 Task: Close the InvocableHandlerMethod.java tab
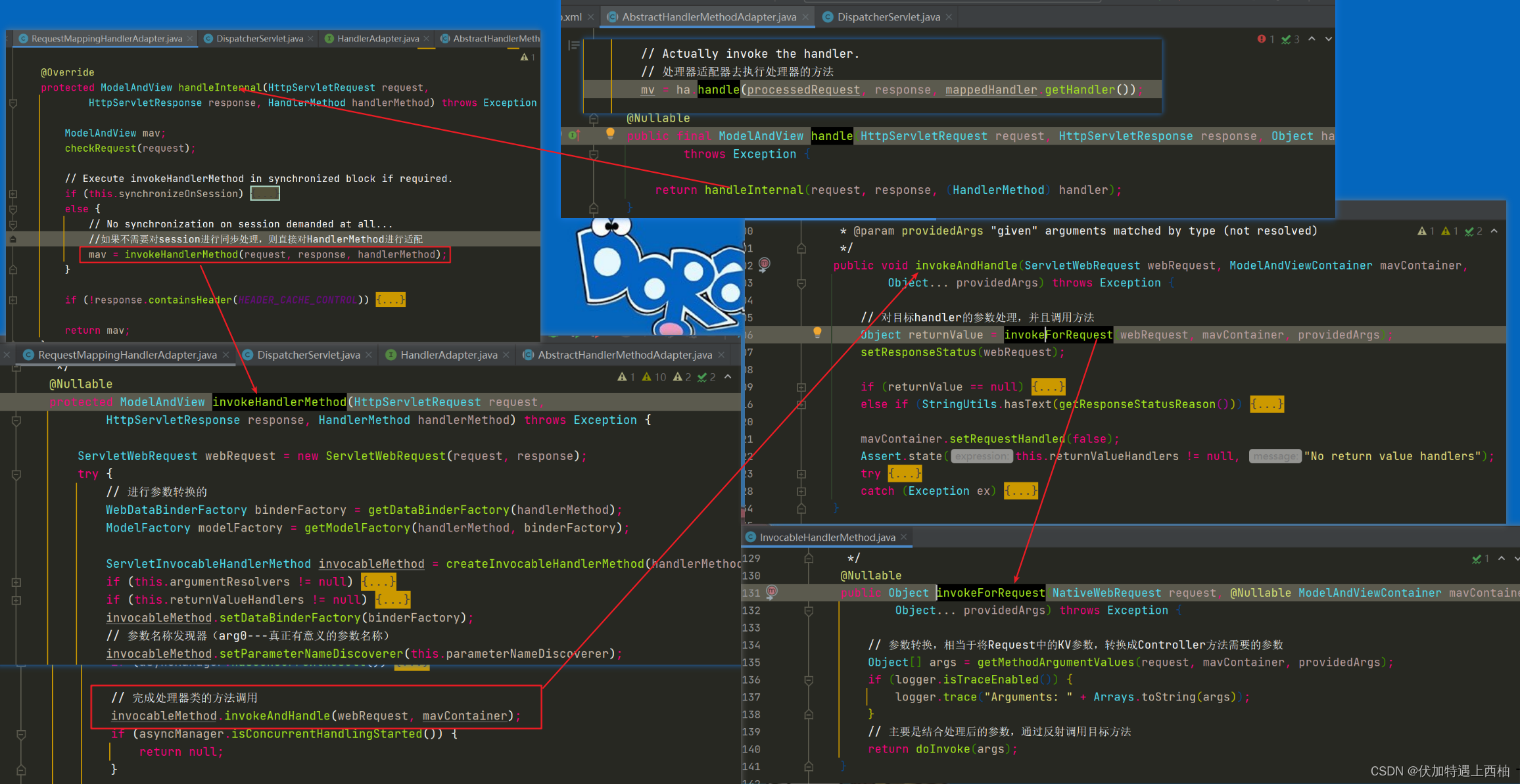(x=904, y=537)
